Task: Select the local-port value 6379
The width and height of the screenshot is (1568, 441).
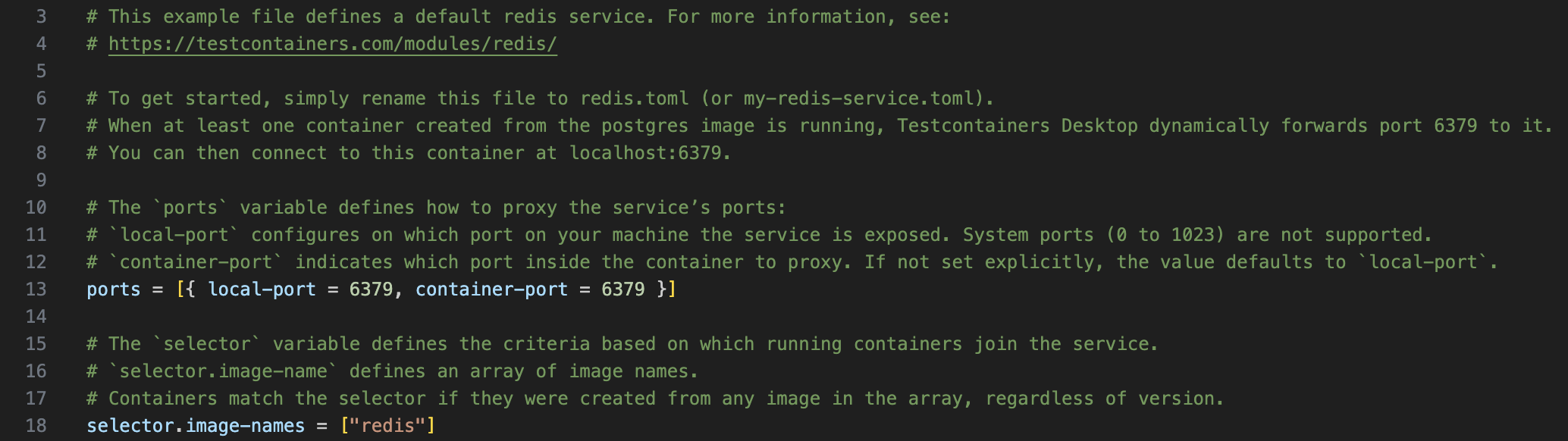Action: coord(371,289)
